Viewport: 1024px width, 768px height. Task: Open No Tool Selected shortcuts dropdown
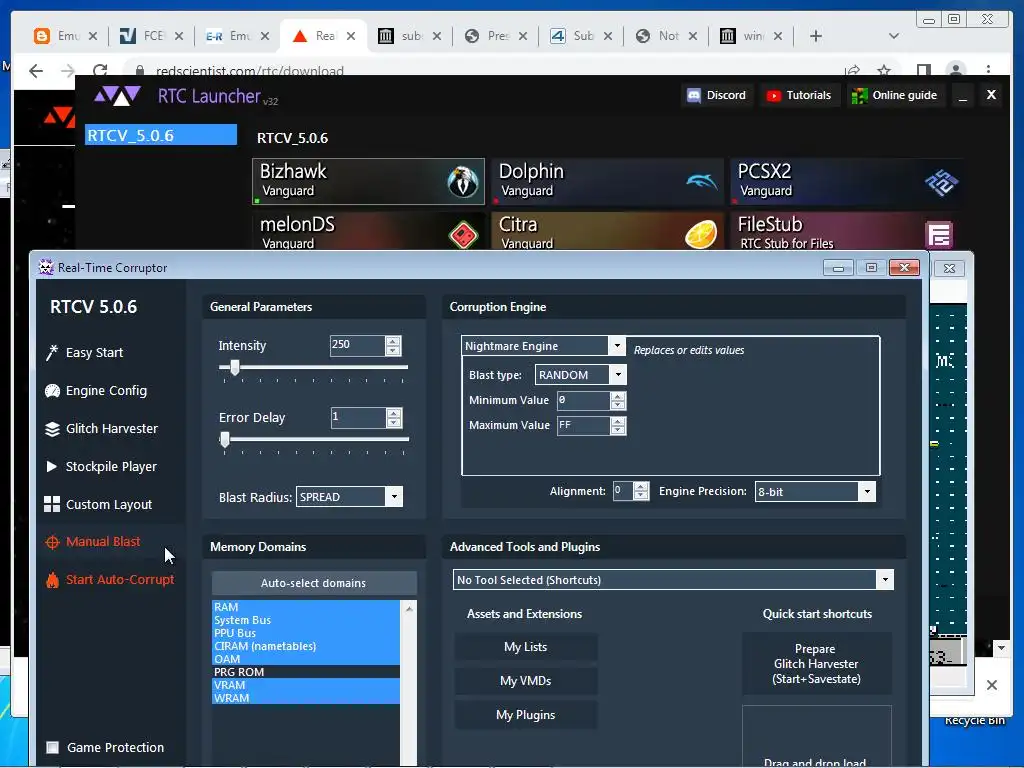885,580
